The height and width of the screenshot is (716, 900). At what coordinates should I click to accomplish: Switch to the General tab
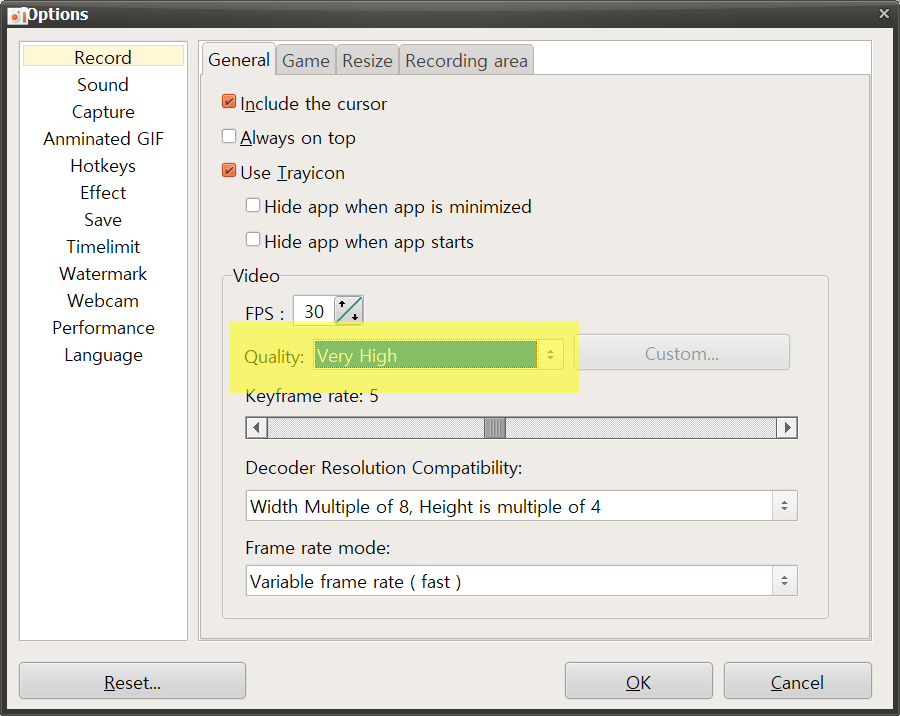[x=239, y=60]
